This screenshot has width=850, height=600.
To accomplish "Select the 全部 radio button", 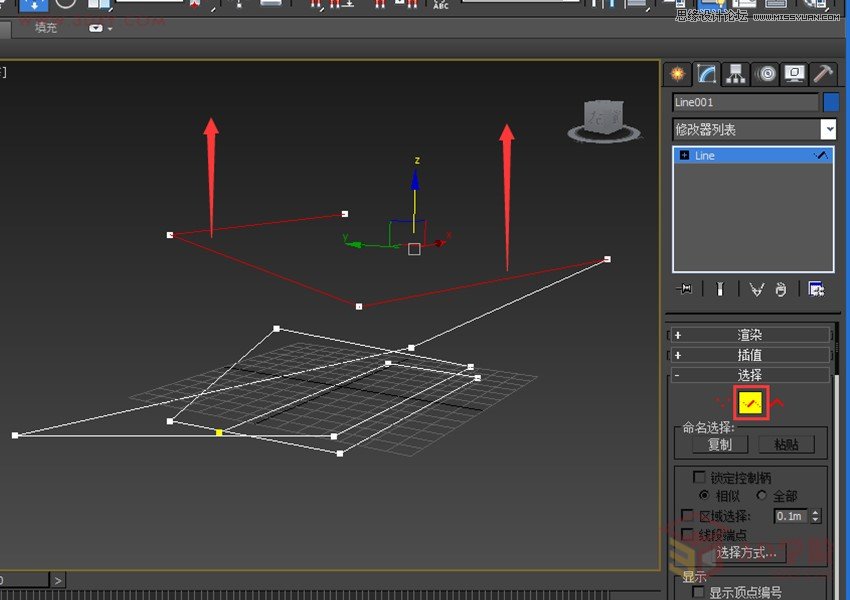I will pyautogui.click(x=761, y=495).
